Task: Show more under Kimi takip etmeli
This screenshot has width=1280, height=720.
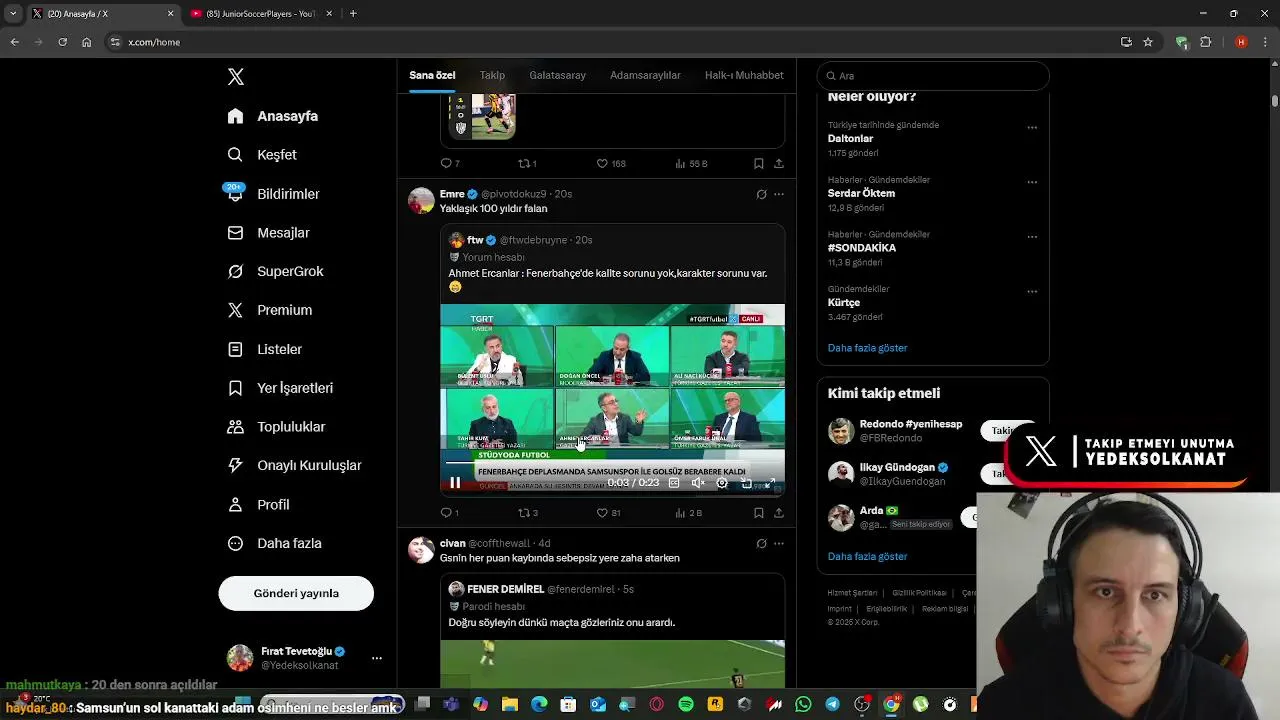Action: click(867, 556)
